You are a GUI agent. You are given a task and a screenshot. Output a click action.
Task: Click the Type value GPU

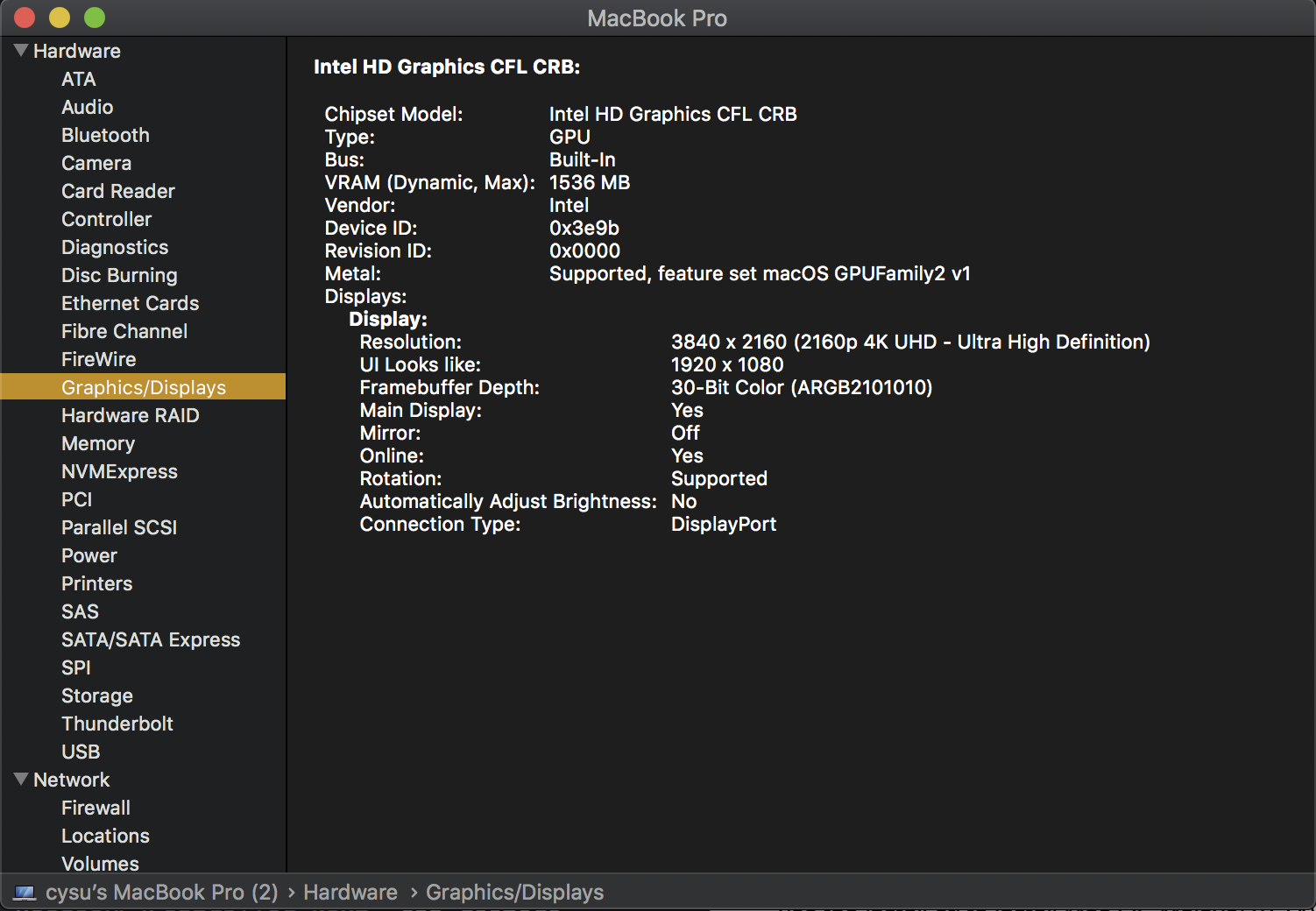(570, 137)
